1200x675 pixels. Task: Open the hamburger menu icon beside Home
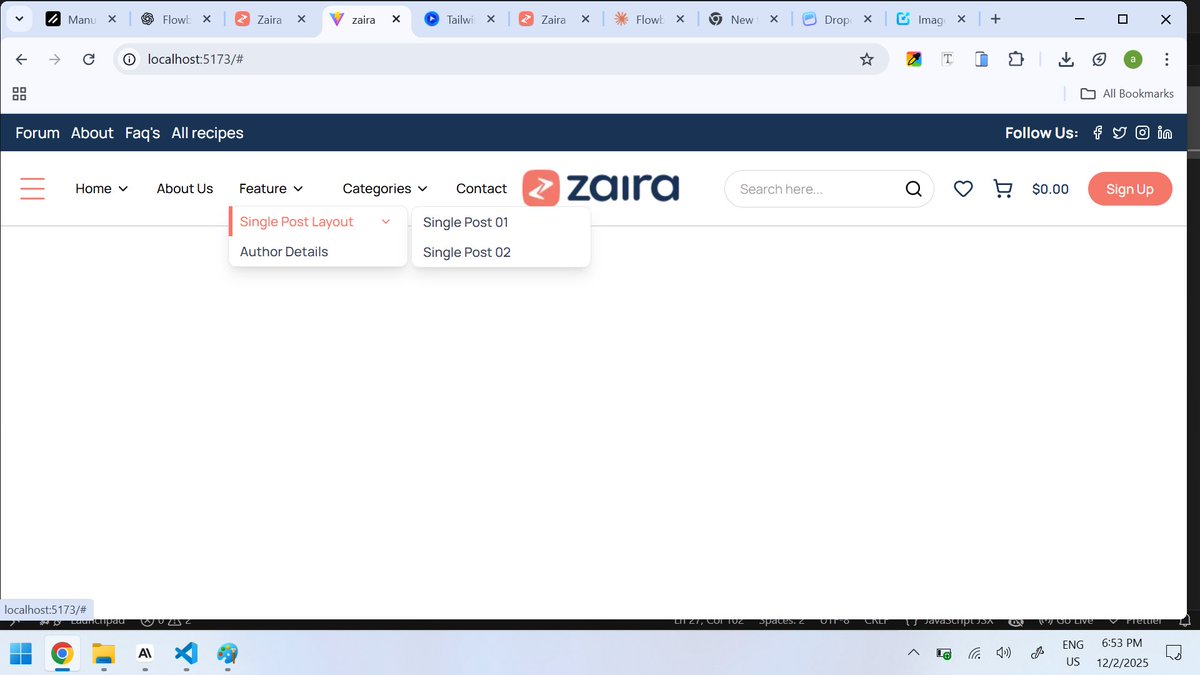point(33,189)
